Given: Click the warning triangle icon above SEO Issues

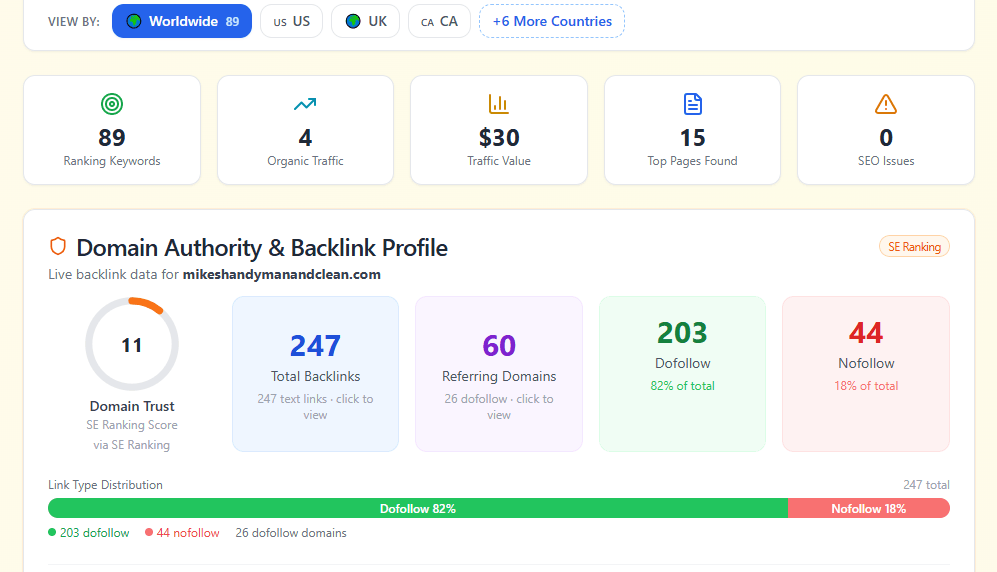Looking at the screenshot, I should click(x=886, y=104).
